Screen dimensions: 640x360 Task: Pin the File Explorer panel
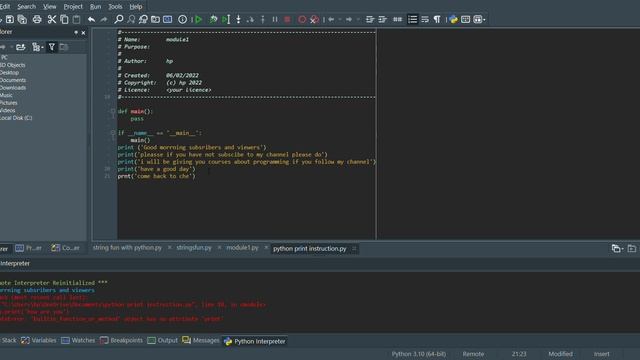76,32
